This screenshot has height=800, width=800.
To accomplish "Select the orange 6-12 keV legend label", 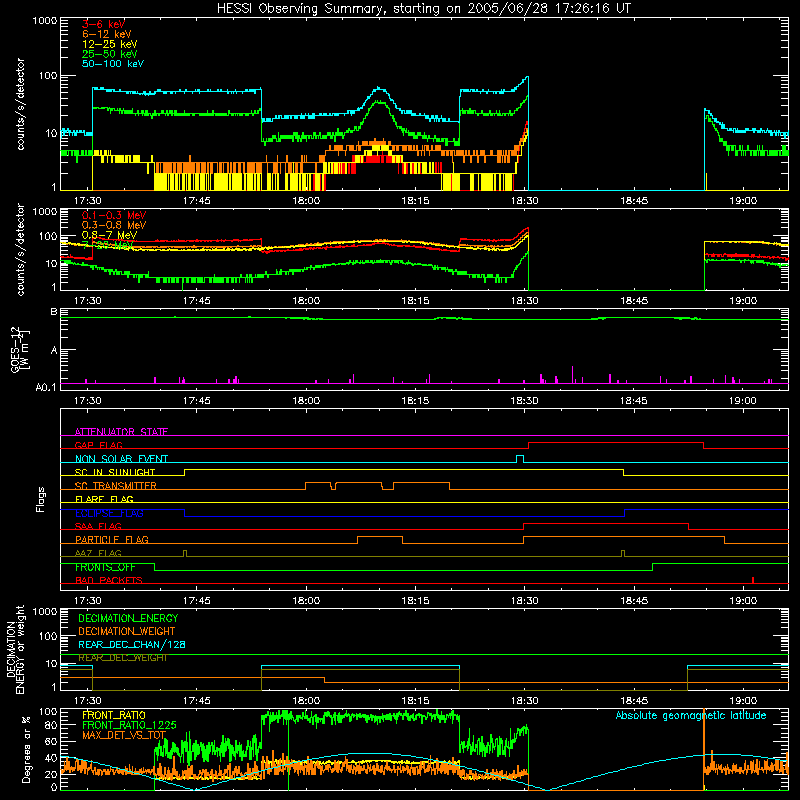I will click(x=107, y=34).
